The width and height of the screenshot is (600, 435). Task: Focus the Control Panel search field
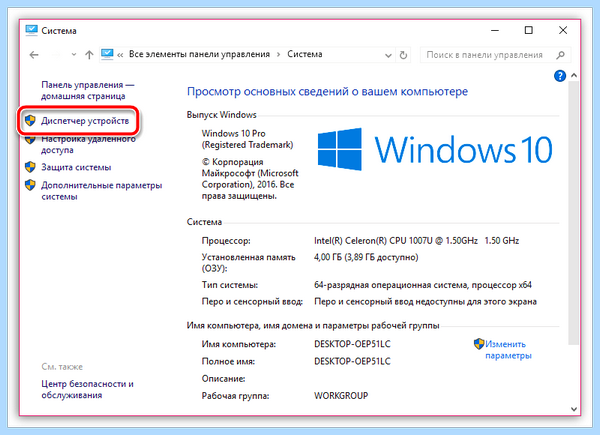tap(495, 55)
